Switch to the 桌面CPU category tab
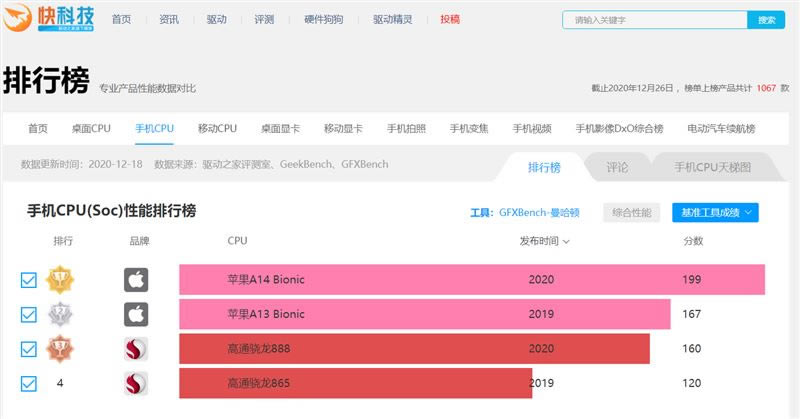 tap(91, 129)
